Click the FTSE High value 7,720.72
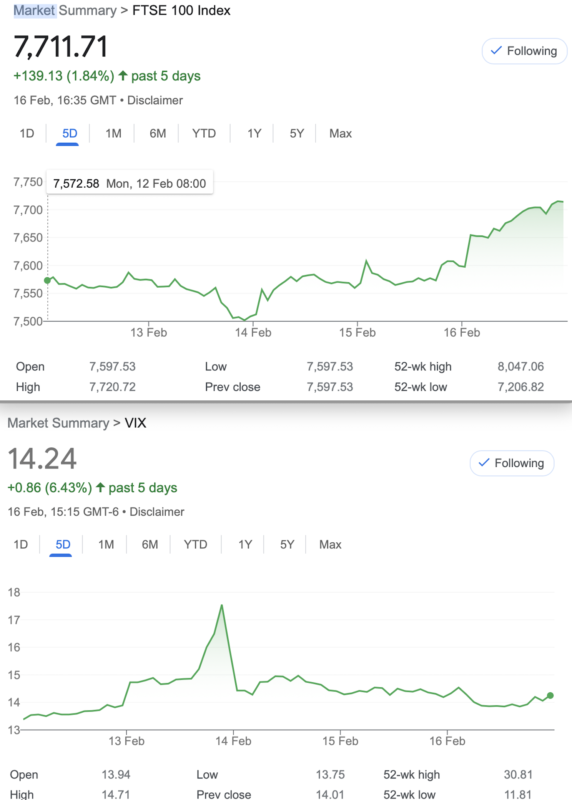This screenshot has width=572, height=800. pos(112,387)
